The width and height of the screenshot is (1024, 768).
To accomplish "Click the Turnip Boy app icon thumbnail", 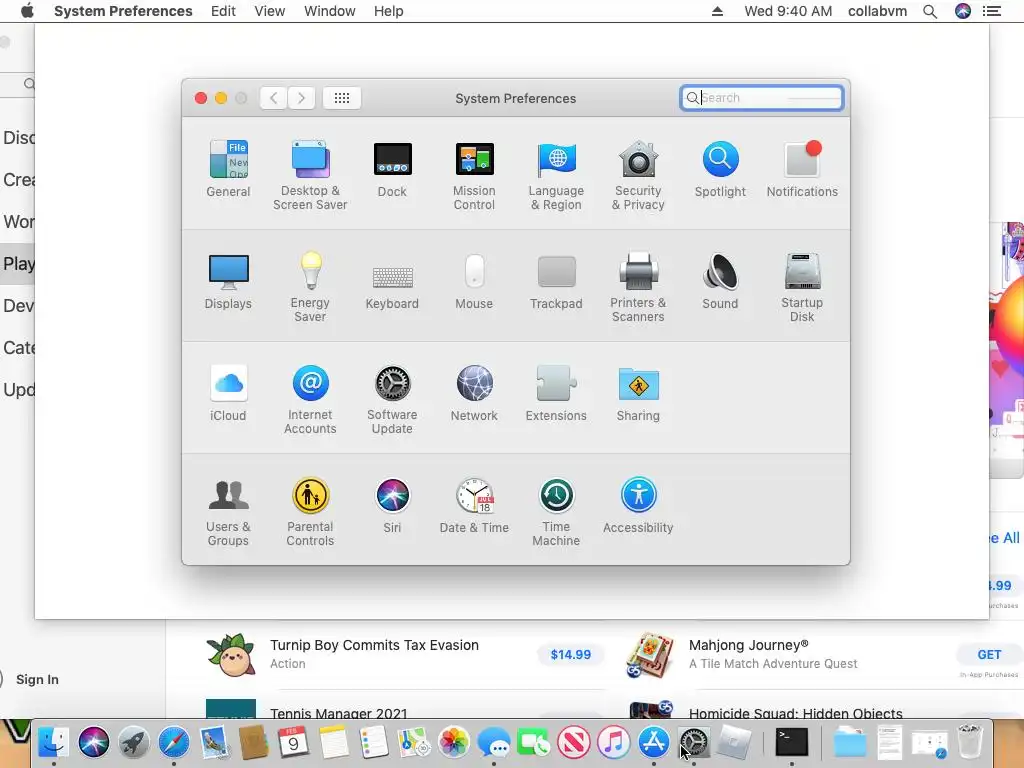I will tap(231, 654).
